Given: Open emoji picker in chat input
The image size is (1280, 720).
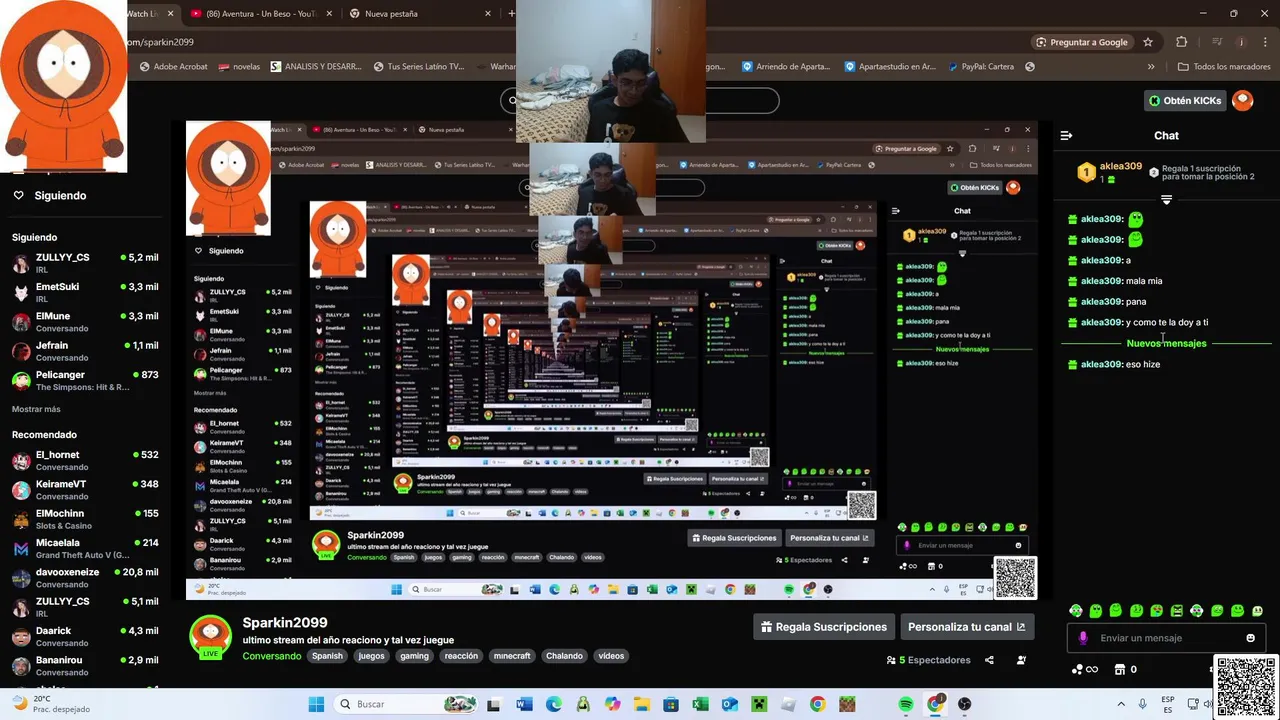Looking at the screenshot, I should tap(1250, 638).
